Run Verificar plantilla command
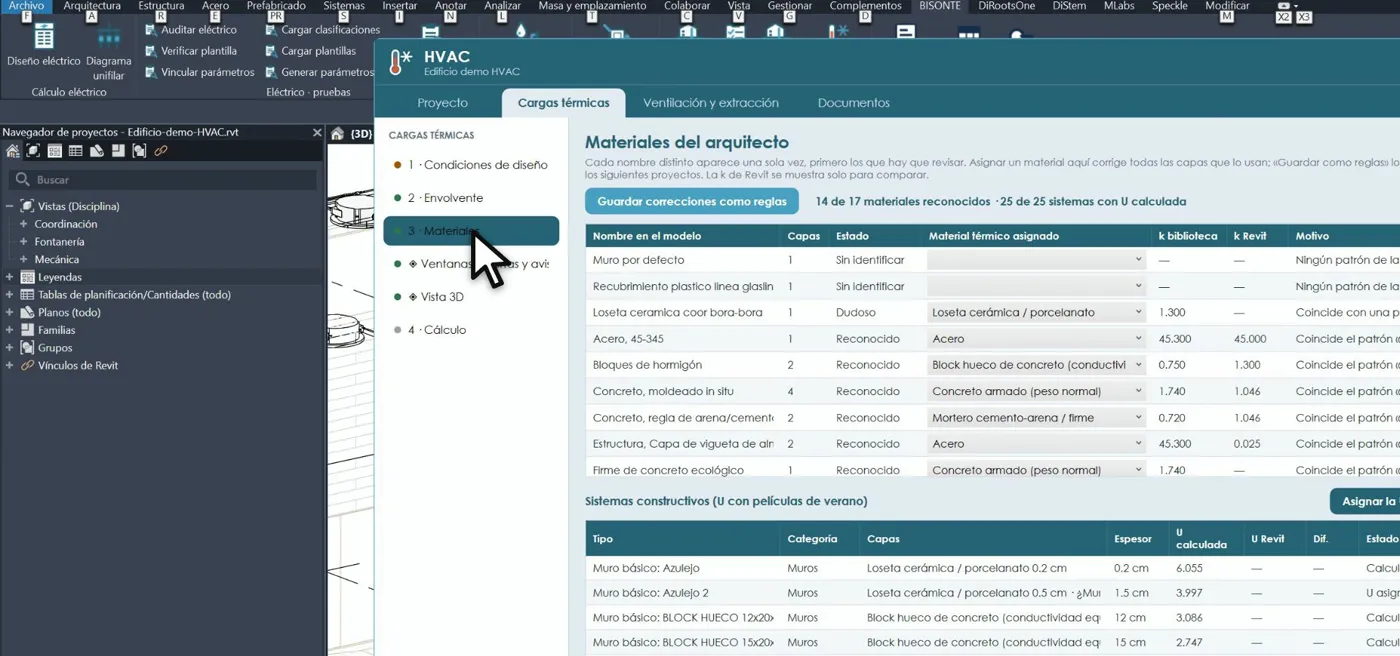1400x656 pixels. coord(190,51)
